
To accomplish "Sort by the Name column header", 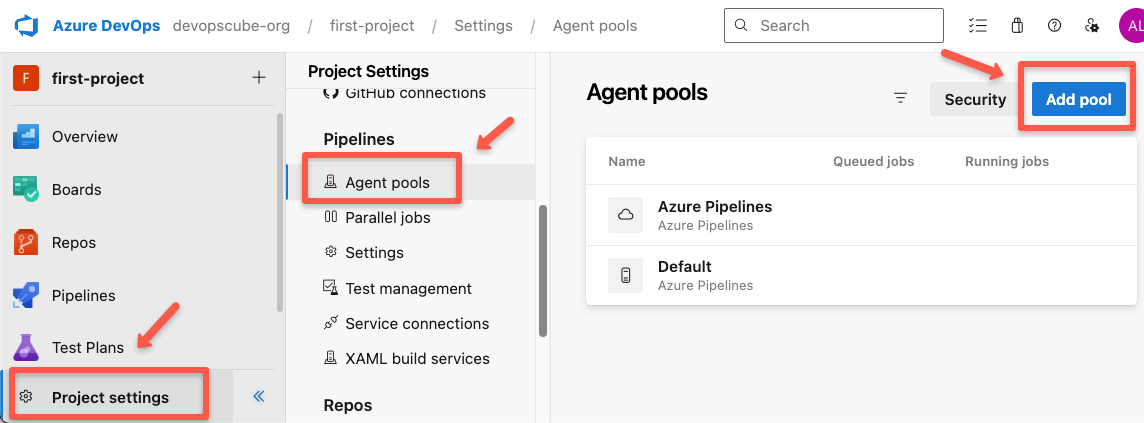I will (627, 161).
